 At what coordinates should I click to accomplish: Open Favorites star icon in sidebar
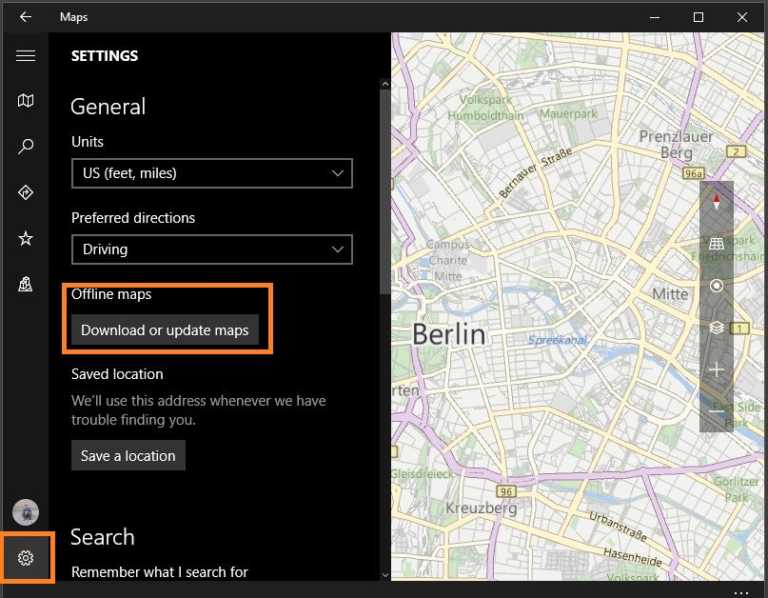click(x=25, y=239)
